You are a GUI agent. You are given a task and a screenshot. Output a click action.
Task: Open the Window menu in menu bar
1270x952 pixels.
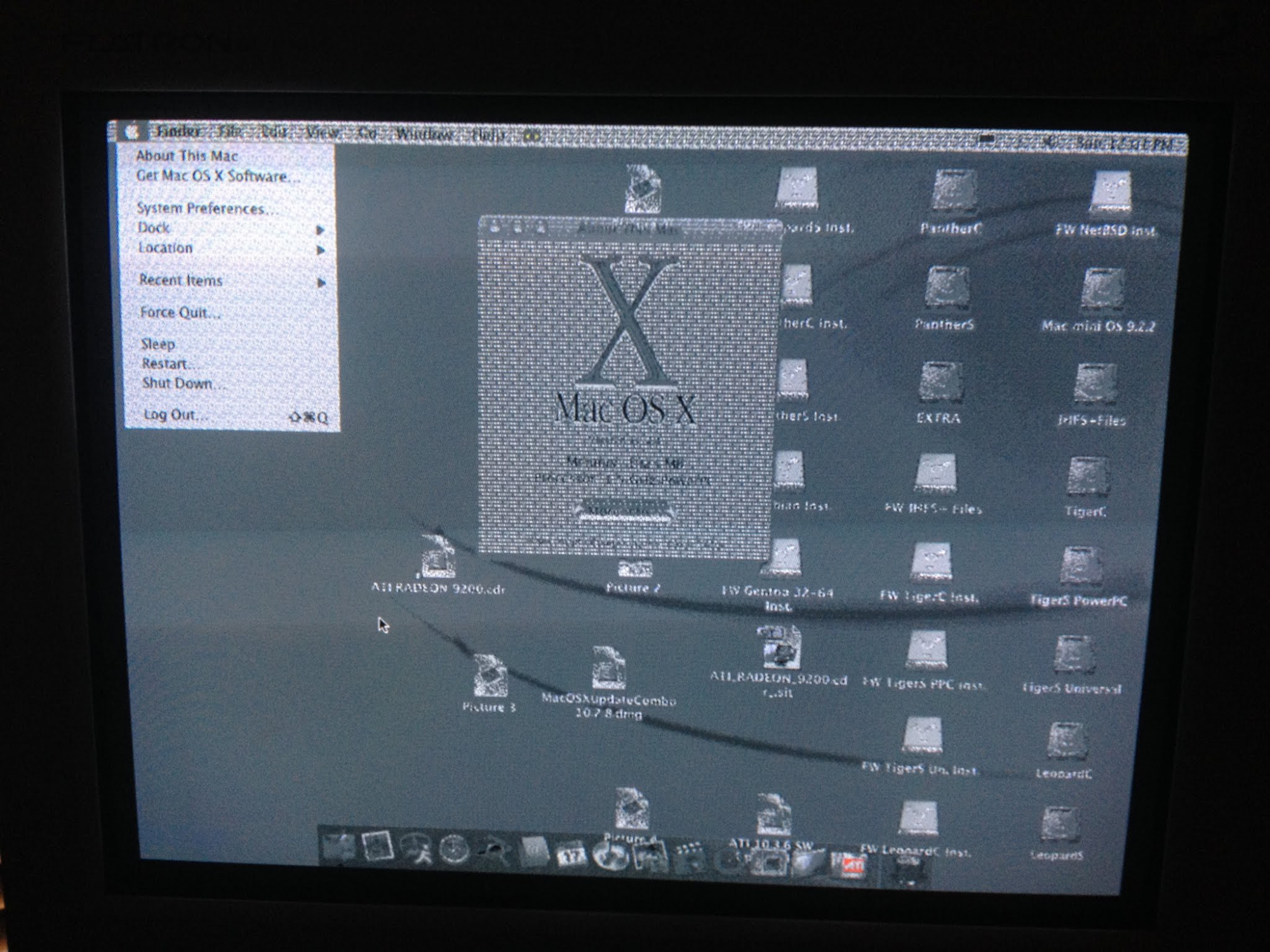pyautogui.click(x=424, y=134)
